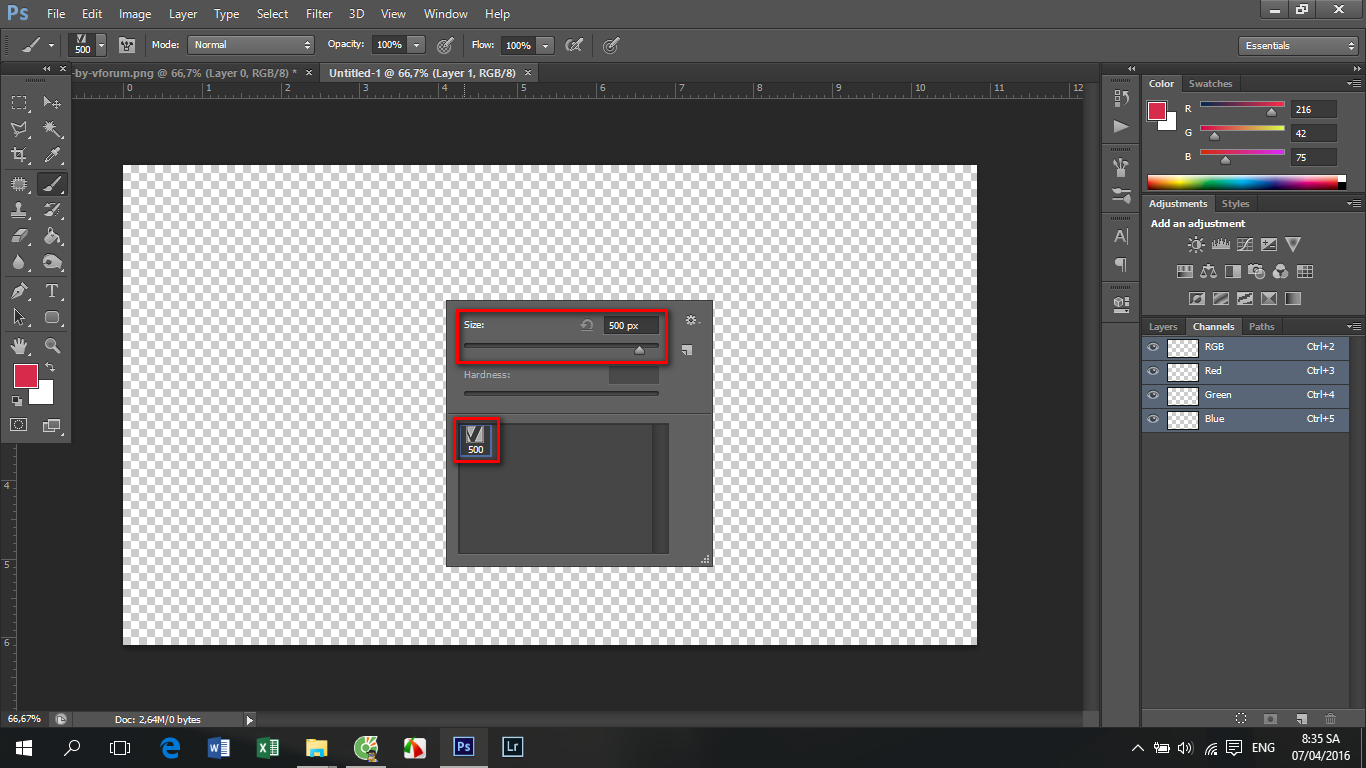Select the Brush tool in the toolbox
The height and width of the screenshot is (768, 1366).
tap(52, 184)
